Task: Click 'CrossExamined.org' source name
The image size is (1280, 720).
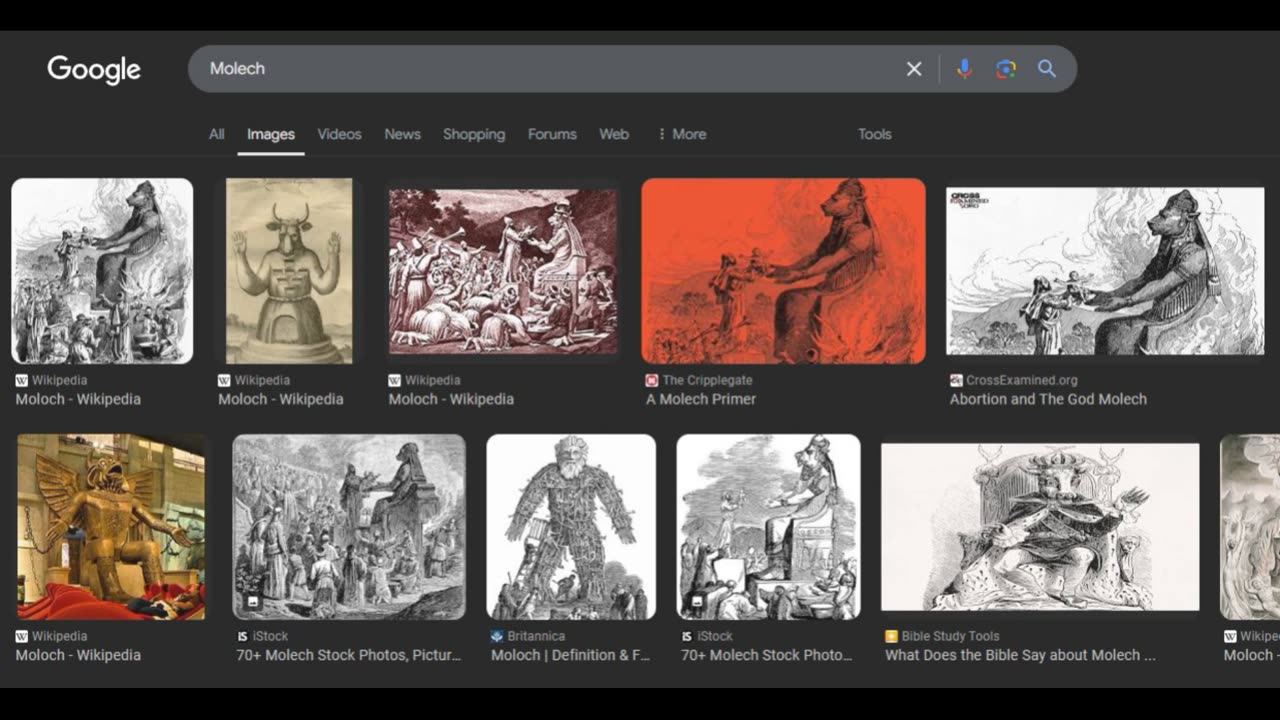Action: tap(1022, 380)
